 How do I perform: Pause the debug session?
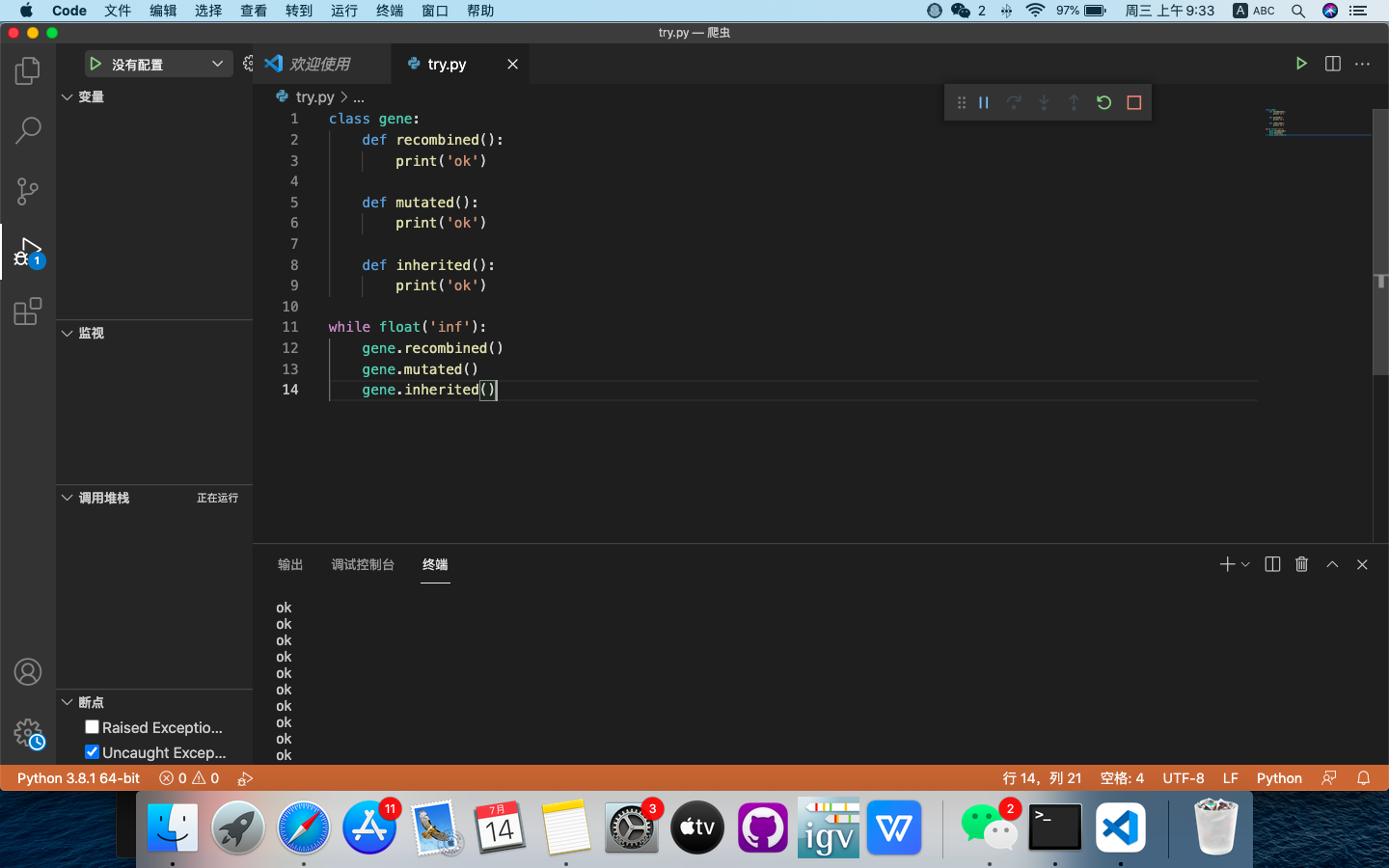984,102
